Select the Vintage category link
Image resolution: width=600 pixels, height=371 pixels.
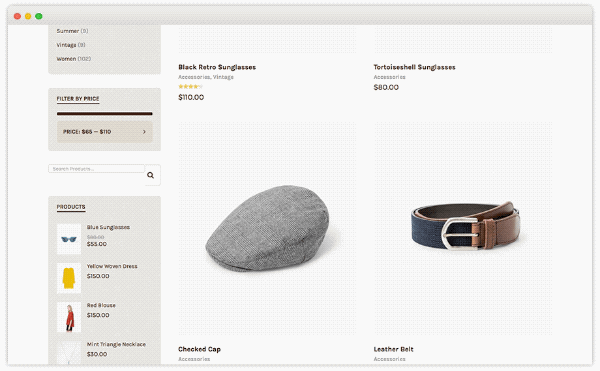[66, 45]
